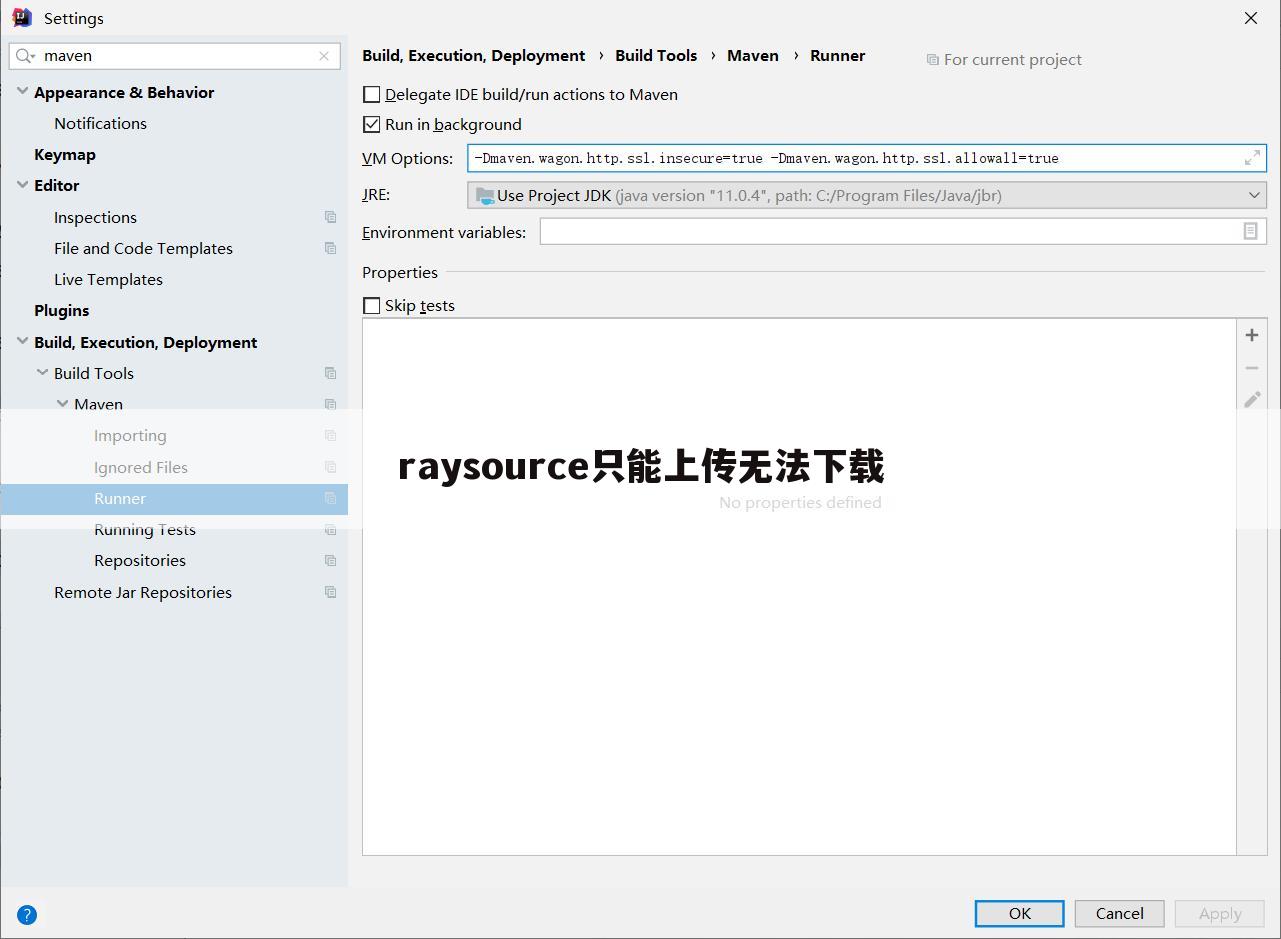Screen dimensions: 1281x939
Task: Select Notifications in settings tree
Action: [x=100, y=123]
